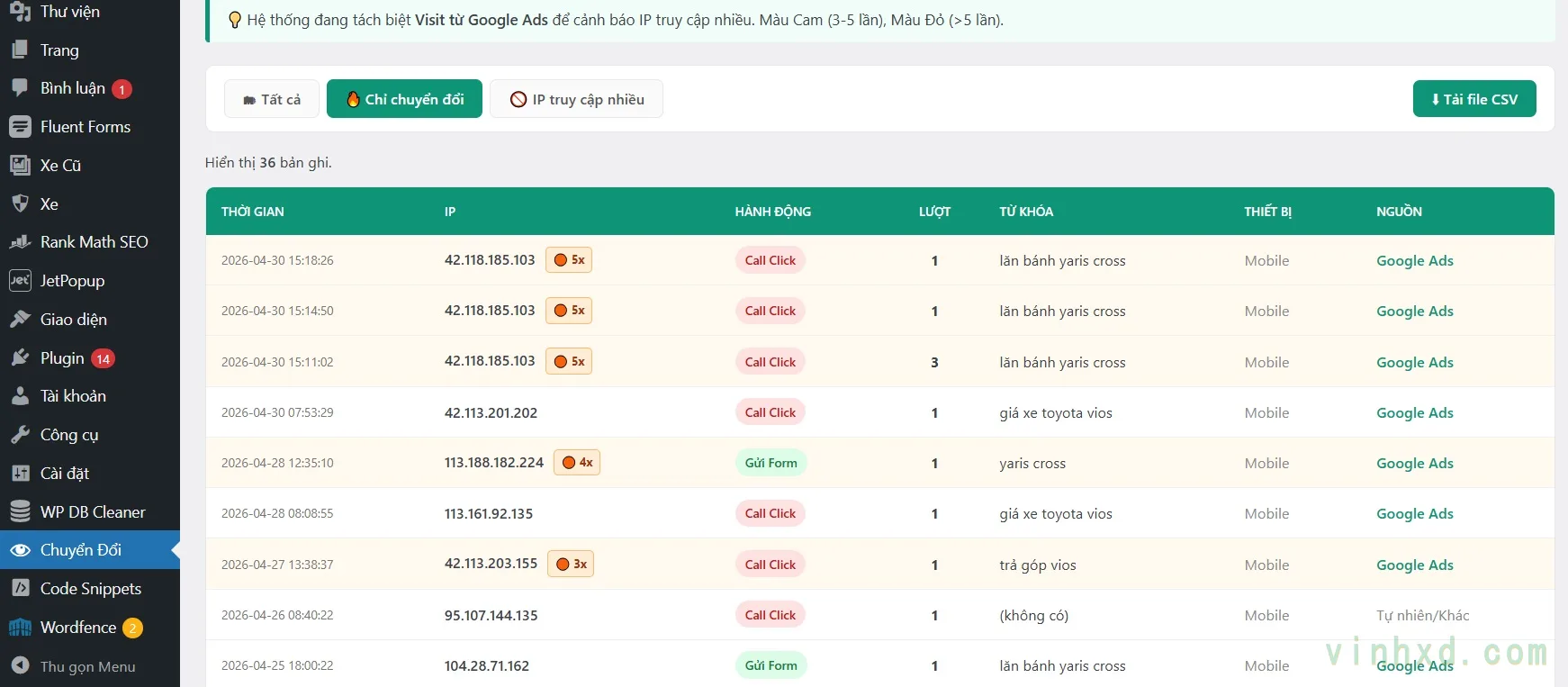The height and width of the screenshot is (687, 1568).
Task: Open the Wordfence menu item
Action: tap(90, 628)
